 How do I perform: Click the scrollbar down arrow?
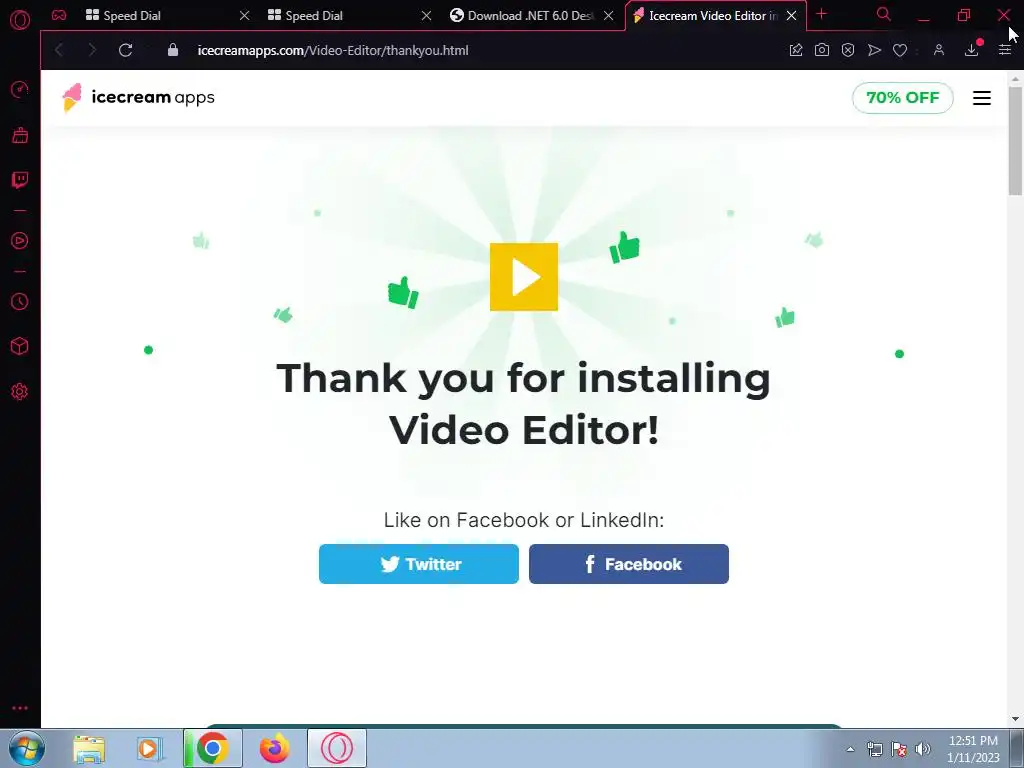(1015, 719)
